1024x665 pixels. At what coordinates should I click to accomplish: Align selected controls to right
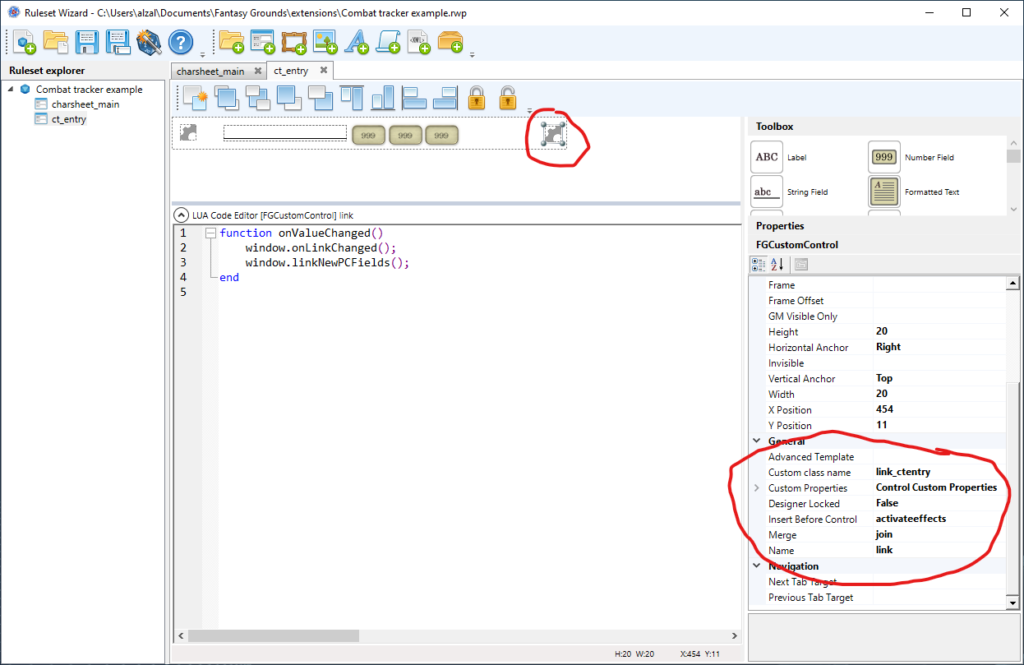445,98
